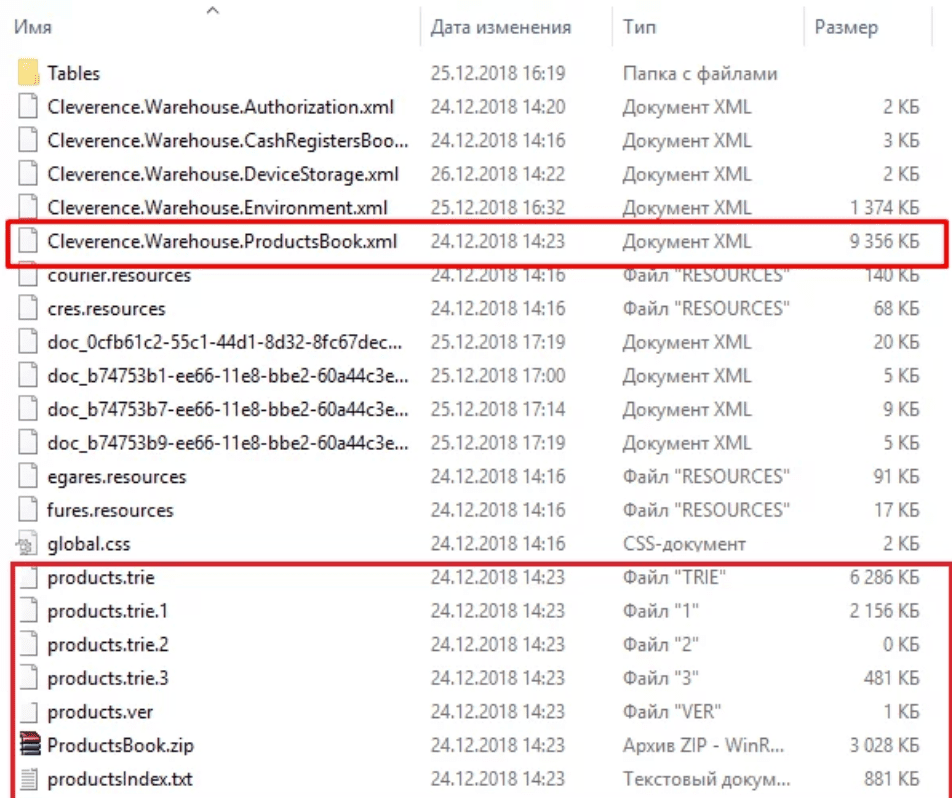This screenshot has height=798, width=952.
Task: Select Cleverence.Warehouse.Environment.xml in the list
Action: (217, 208)
